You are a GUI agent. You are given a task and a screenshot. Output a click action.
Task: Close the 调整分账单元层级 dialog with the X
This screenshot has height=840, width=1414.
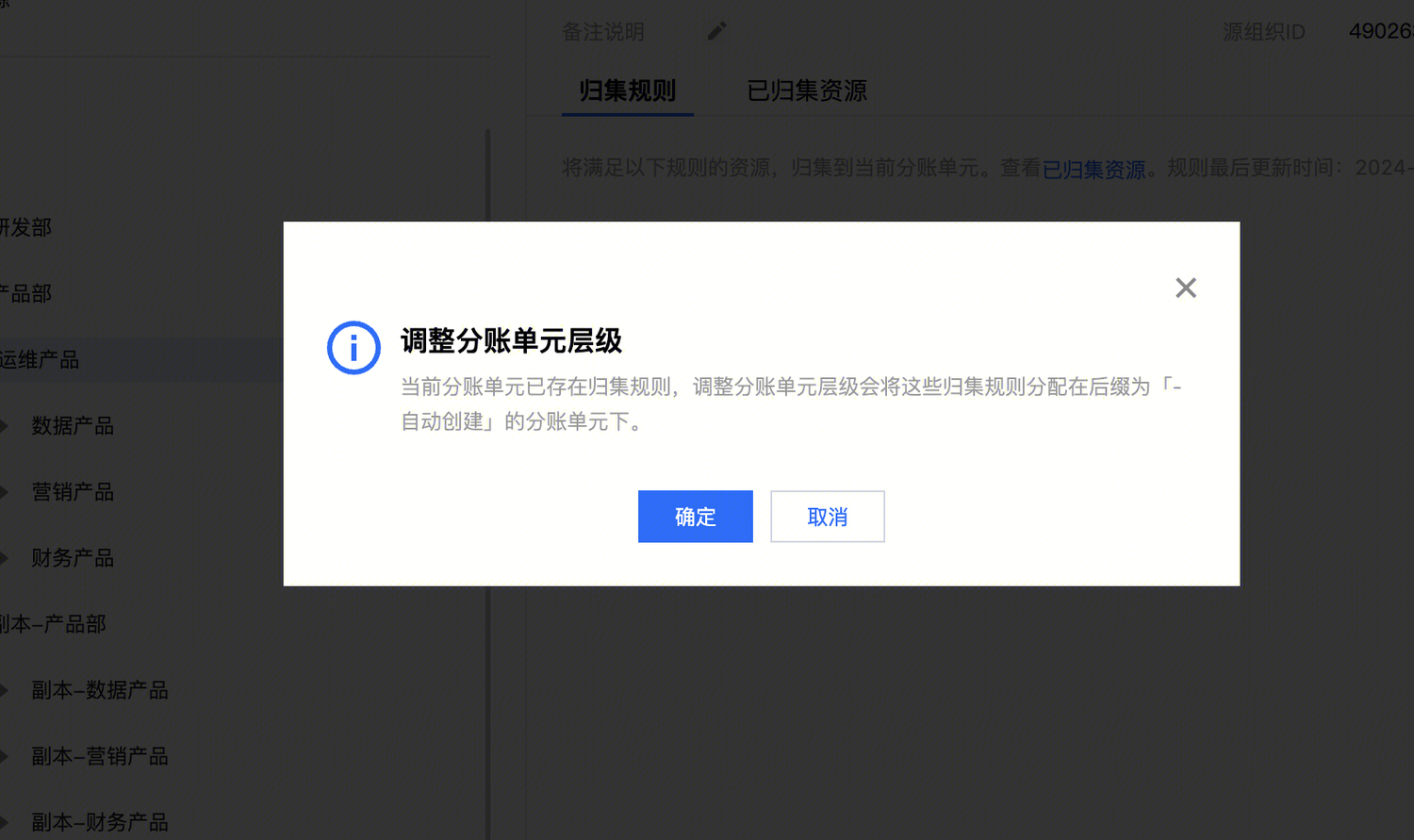click(1186, 288)
